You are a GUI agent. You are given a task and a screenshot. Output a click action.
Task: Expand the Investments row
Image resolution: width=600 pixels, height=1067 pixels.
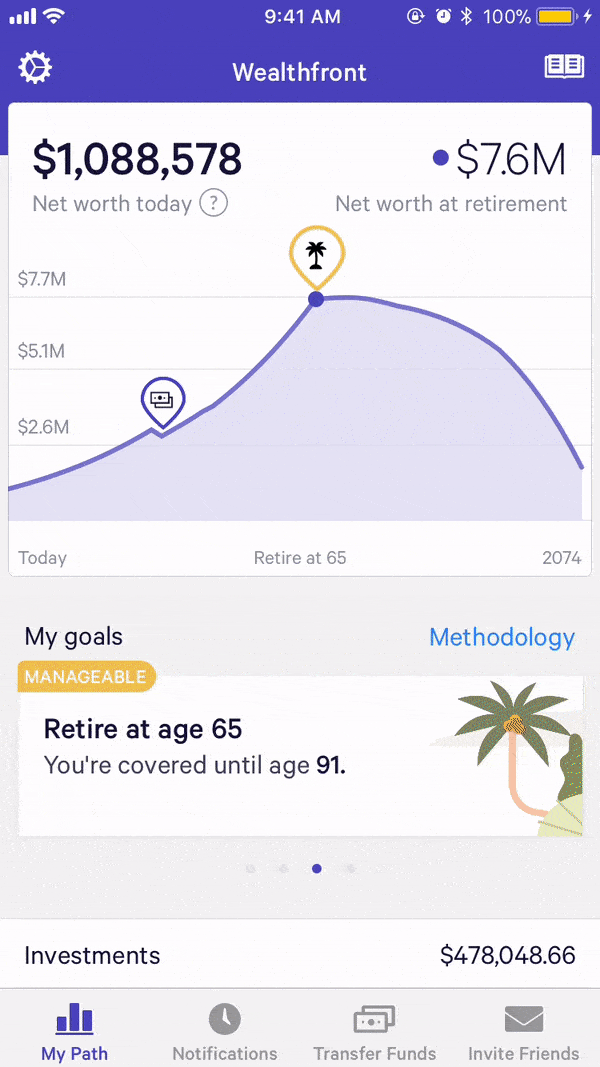coord(300,955)
